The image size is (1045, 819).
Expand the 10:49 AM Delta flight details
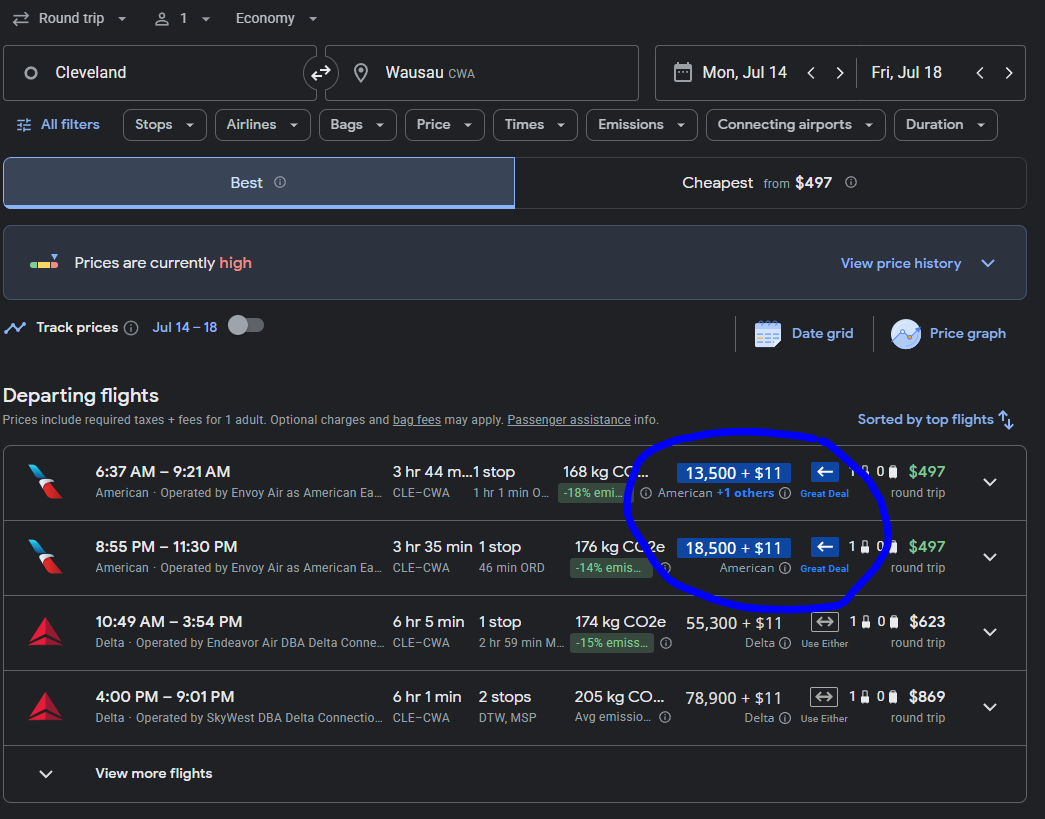(x=990, y=632)
